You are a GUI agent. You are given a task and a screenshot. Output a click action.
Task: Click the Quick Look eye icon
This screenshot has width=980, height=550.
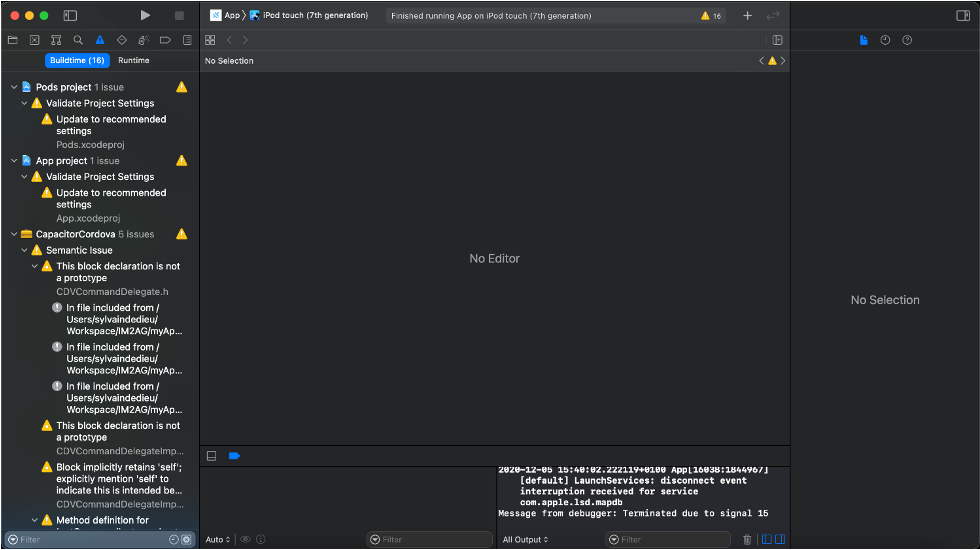[246, 539]
